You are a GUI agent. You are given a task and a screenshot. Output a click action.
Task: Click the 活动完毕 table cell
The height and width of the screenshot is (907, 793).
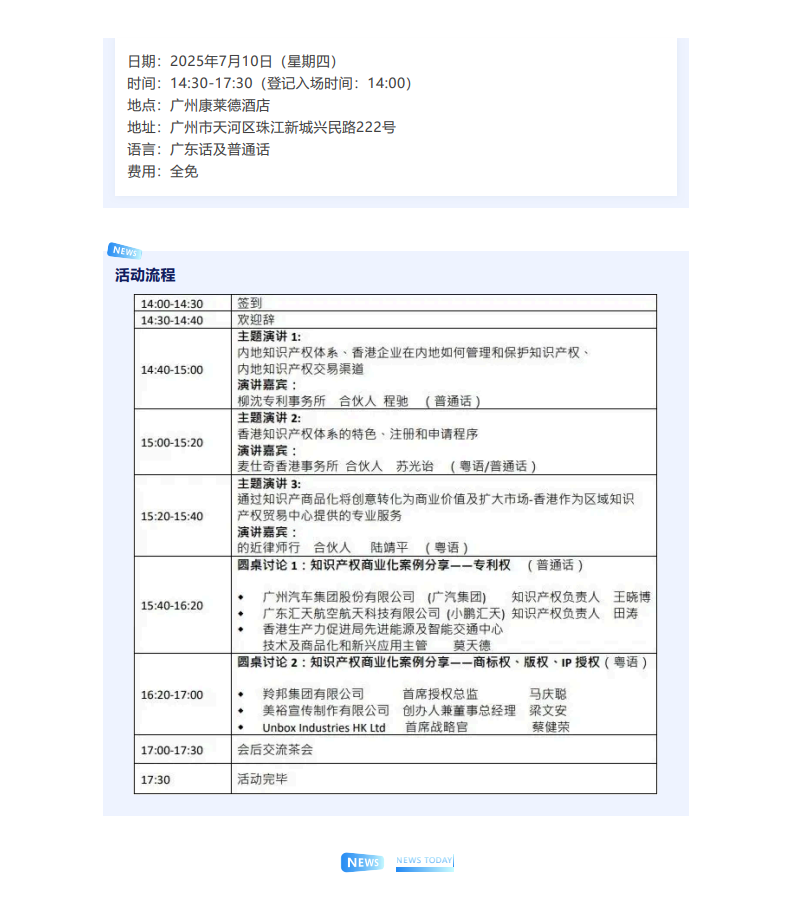pos(444,779)
